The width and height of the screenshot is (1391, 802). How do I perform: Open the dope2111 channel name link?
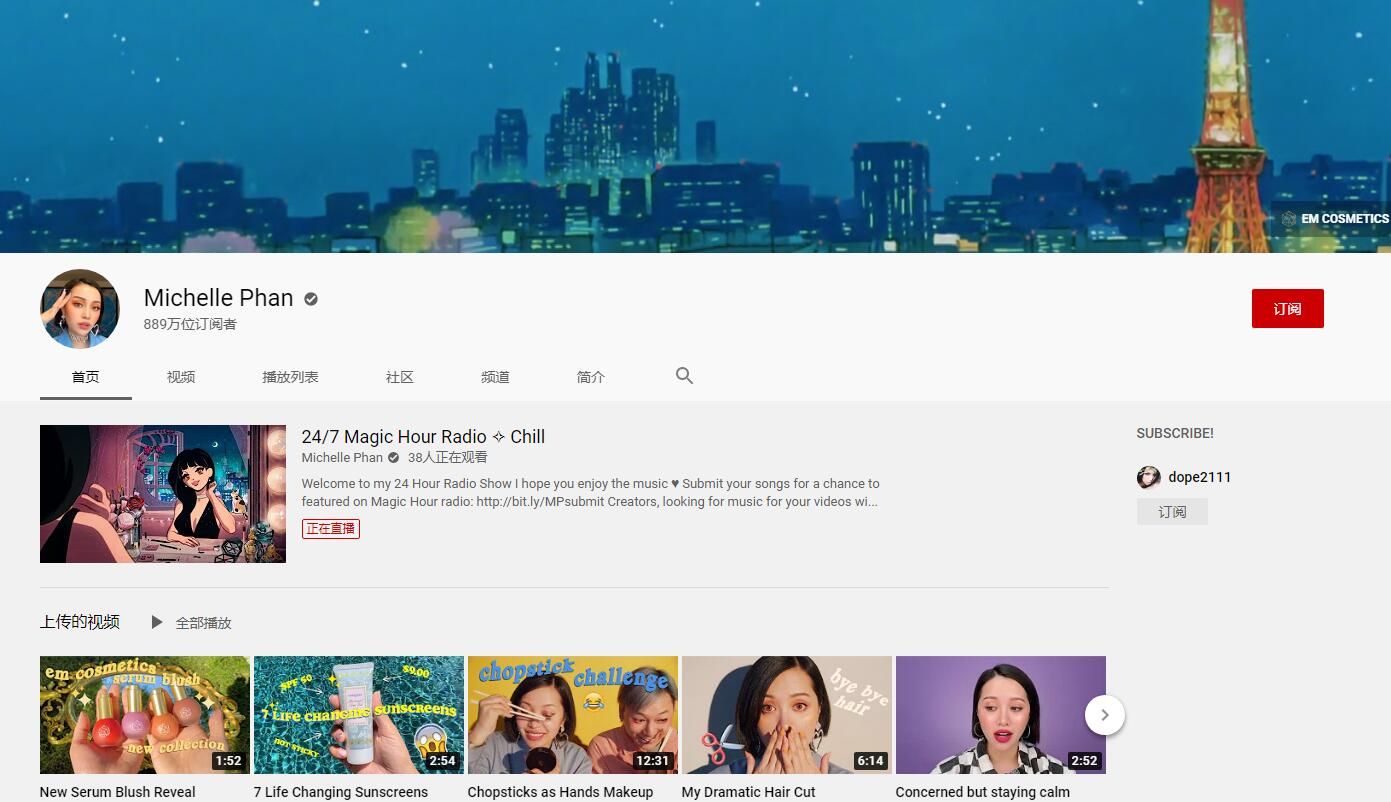point(1200,477)
